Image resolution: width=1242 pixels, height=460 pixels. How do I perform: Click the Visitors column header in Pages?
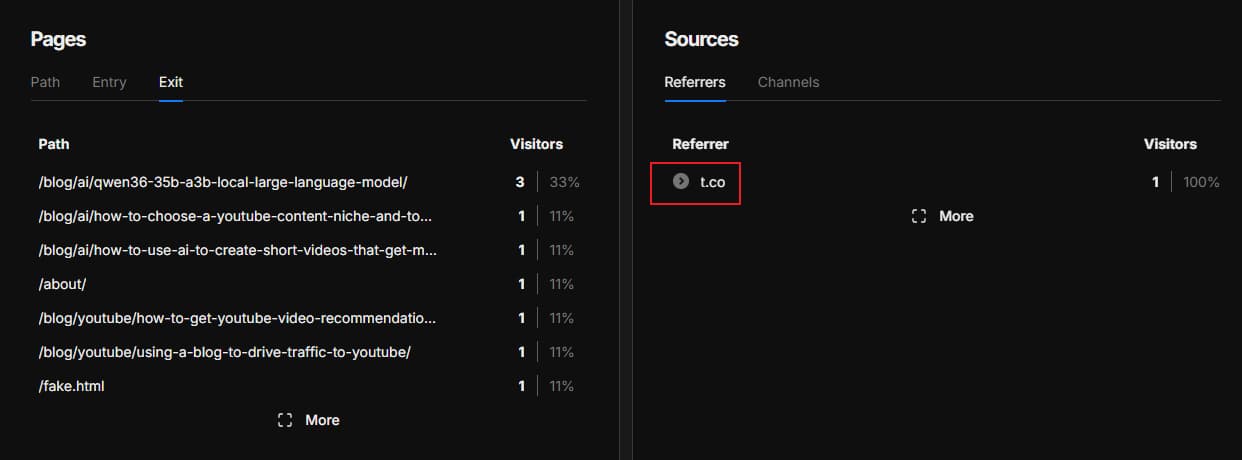(x=536, y=144)
